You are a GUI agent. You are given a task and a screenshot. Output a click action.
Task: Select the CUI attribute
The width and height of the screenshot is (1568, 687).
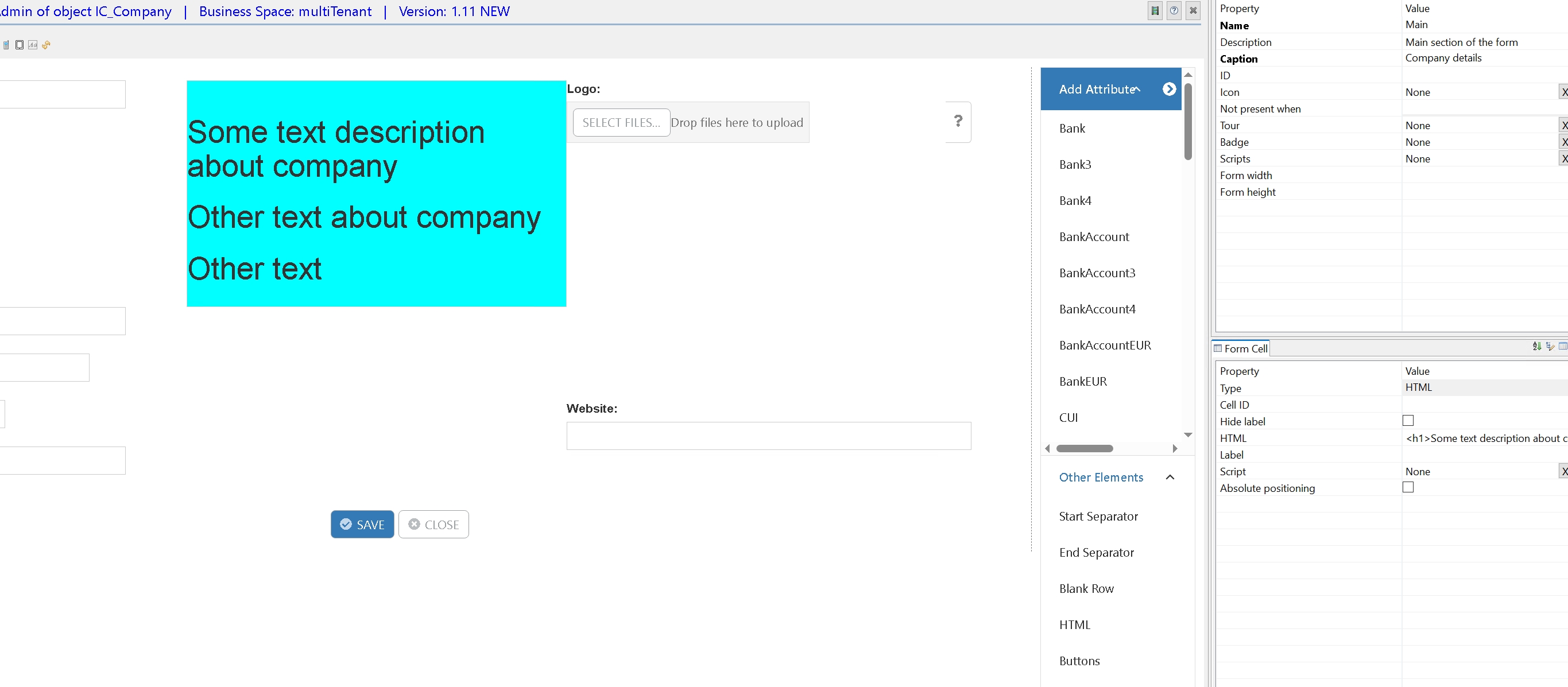[x=1068, y=417]
